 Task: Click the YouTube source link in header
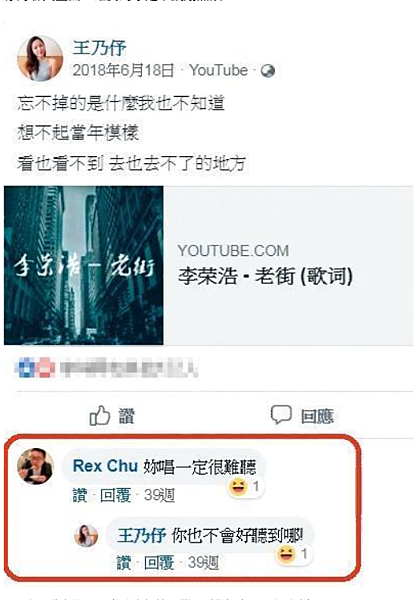click(219, 70)
